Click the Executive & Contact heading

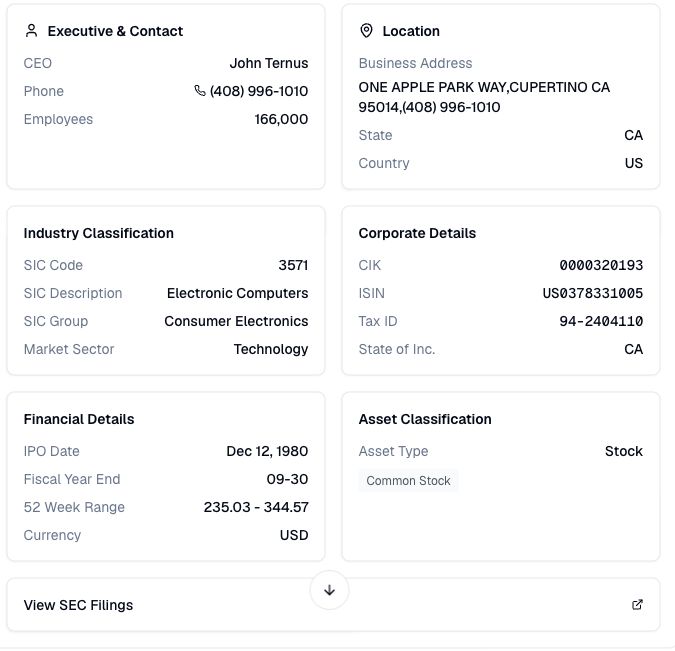tap(115, 31)
